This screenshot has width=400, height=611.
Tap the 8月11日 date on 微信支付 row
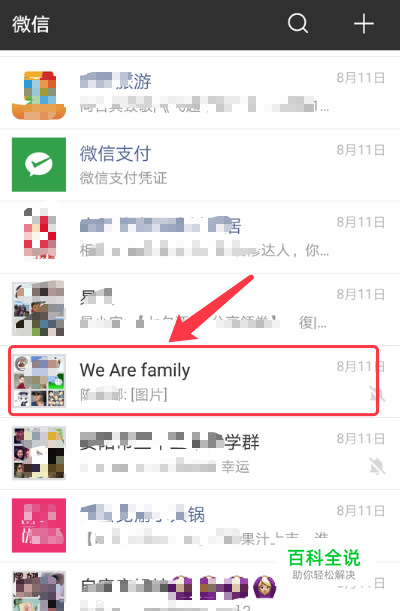(361, 150)
